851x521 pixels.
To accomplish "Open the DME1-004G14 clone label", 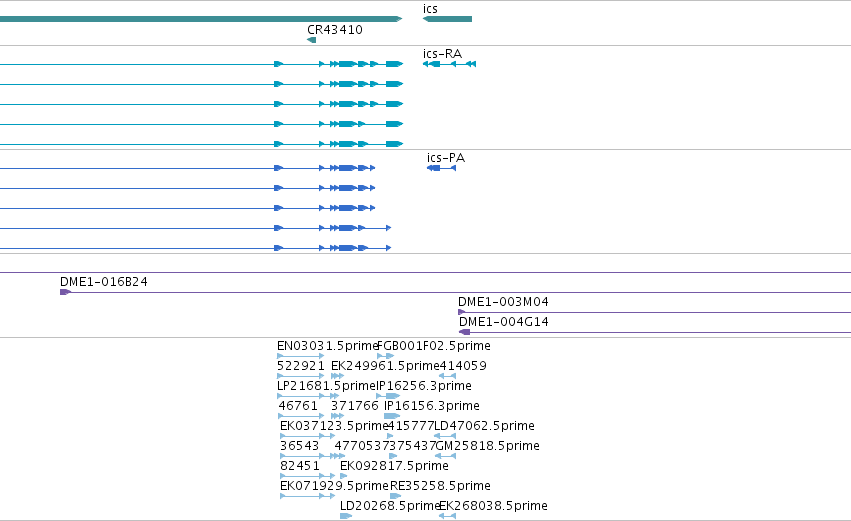I will [x=504, y=322].
